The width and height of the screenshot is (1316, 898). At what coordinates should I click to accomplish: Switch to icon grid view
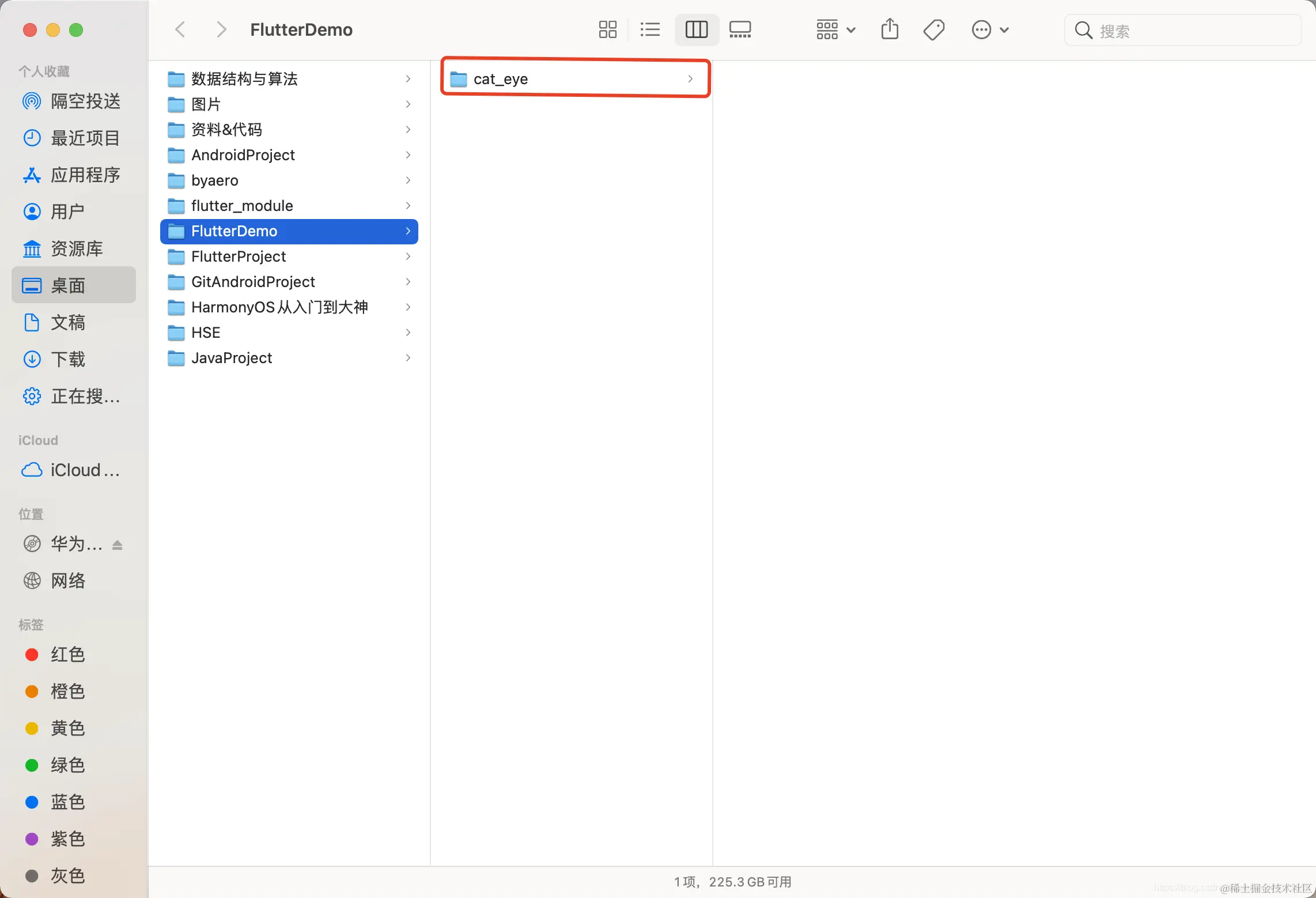point(607,29)
